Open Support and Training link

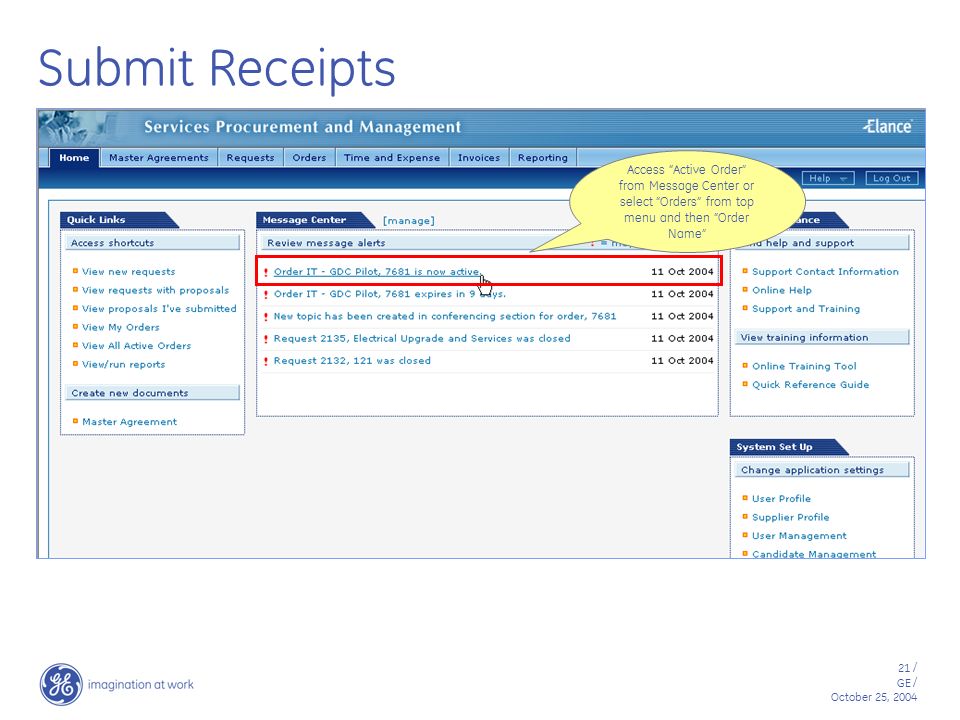[x=806, y=309]
